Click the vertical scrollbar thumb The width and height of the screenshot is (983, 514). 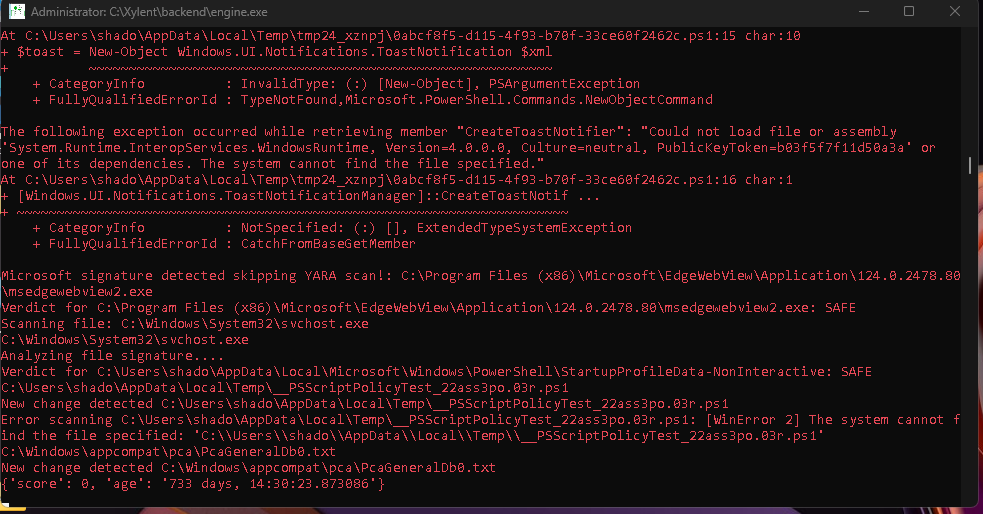coord(969,165)
